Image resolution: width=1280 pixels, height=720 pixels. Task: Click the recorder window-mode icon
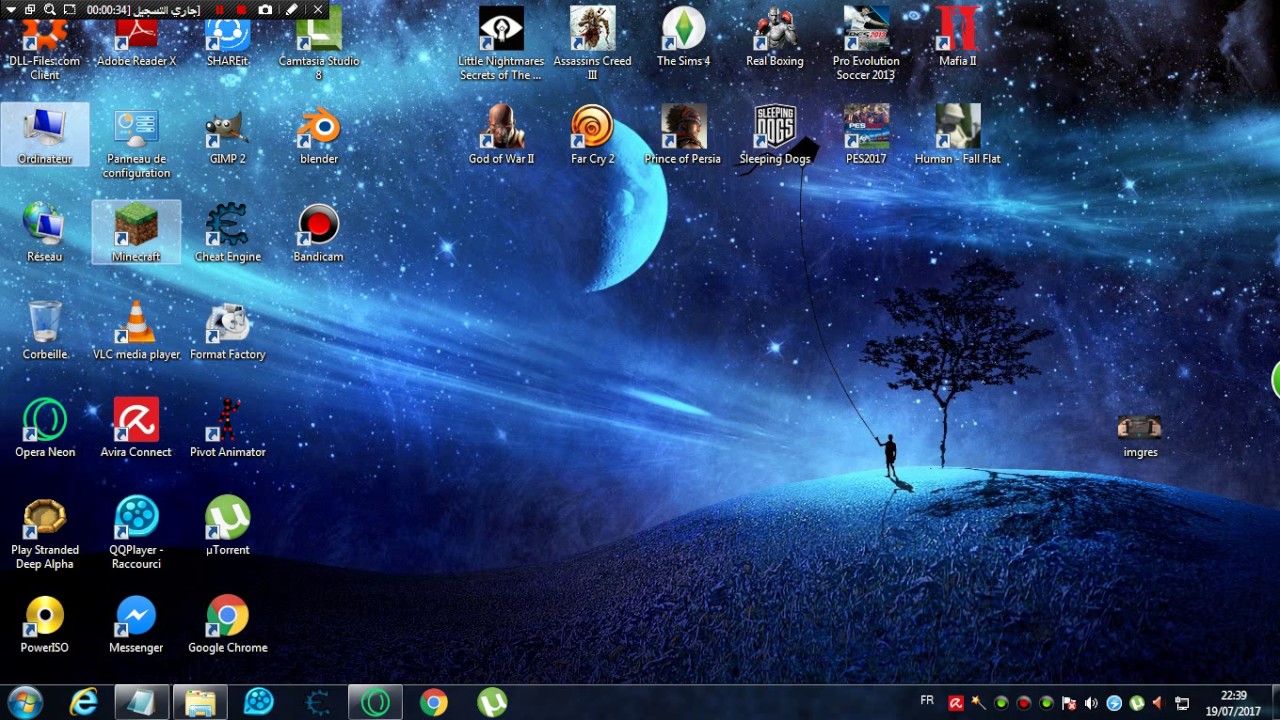(30, 10)
